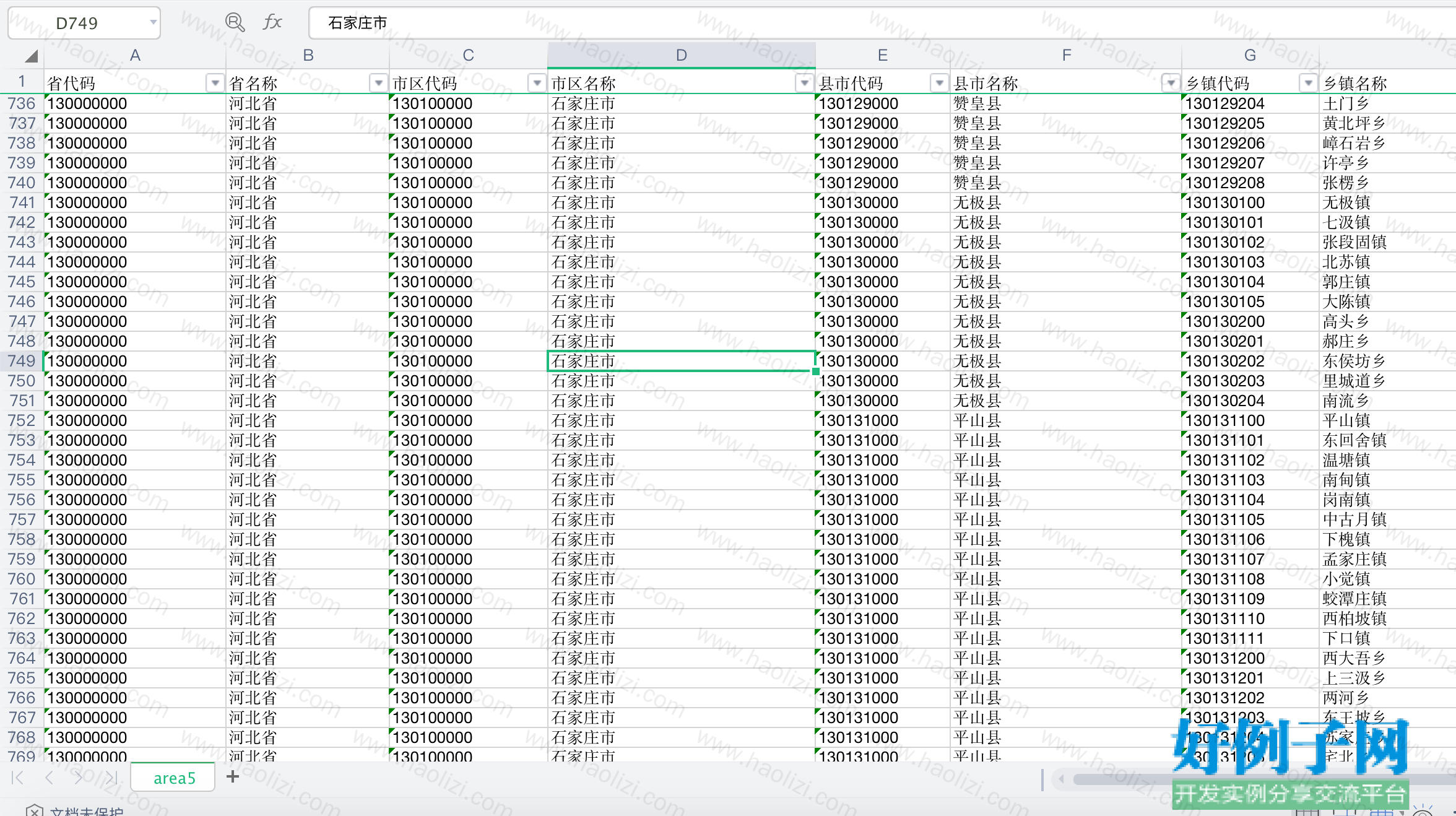Click 乡镇名称 header cell
This screenshot has width=1456, height=816.
(1387, 82)
